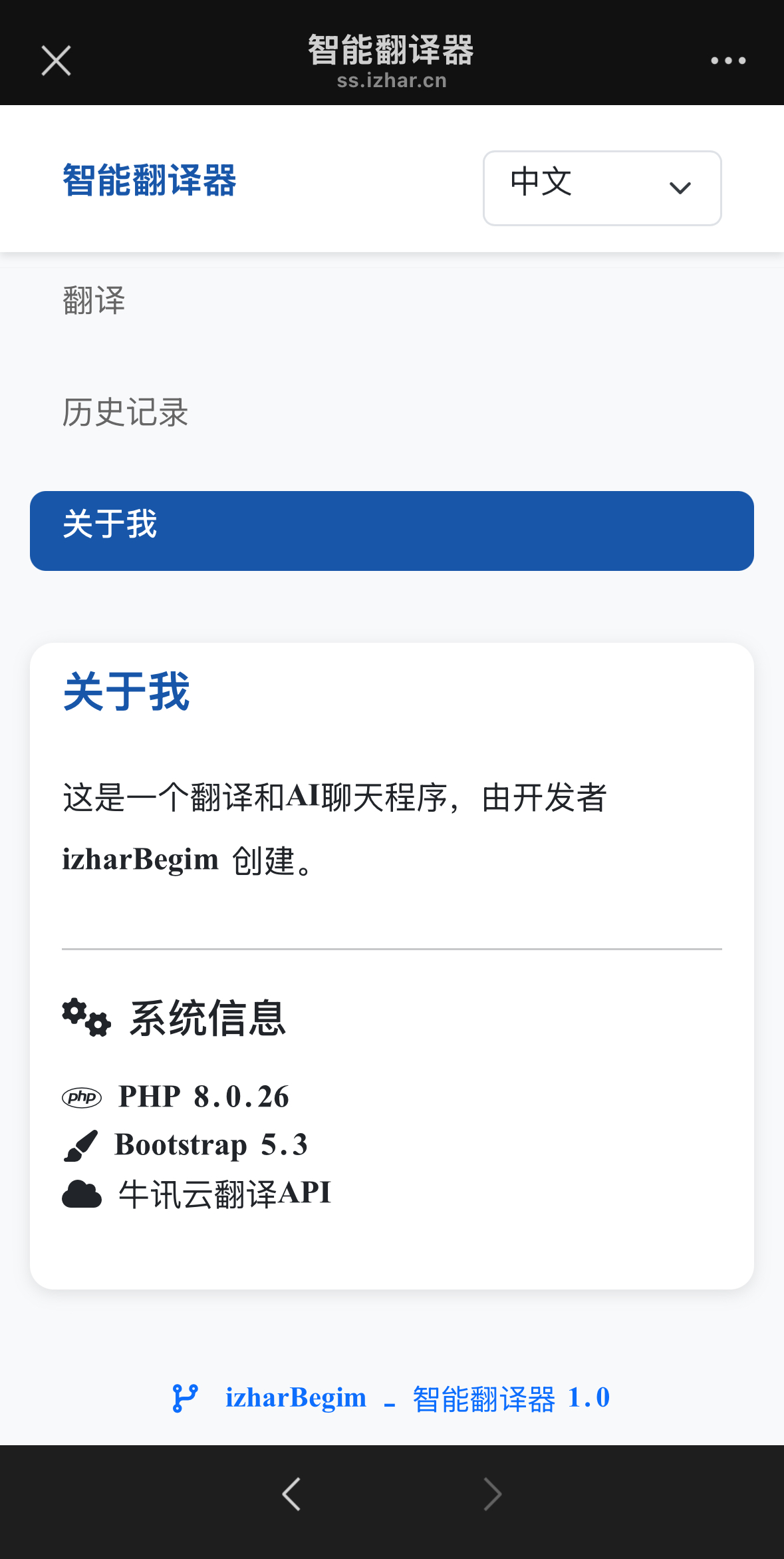784x1559 pixels.
Task: Go back with the left arrow
Action: [291, 1494]
